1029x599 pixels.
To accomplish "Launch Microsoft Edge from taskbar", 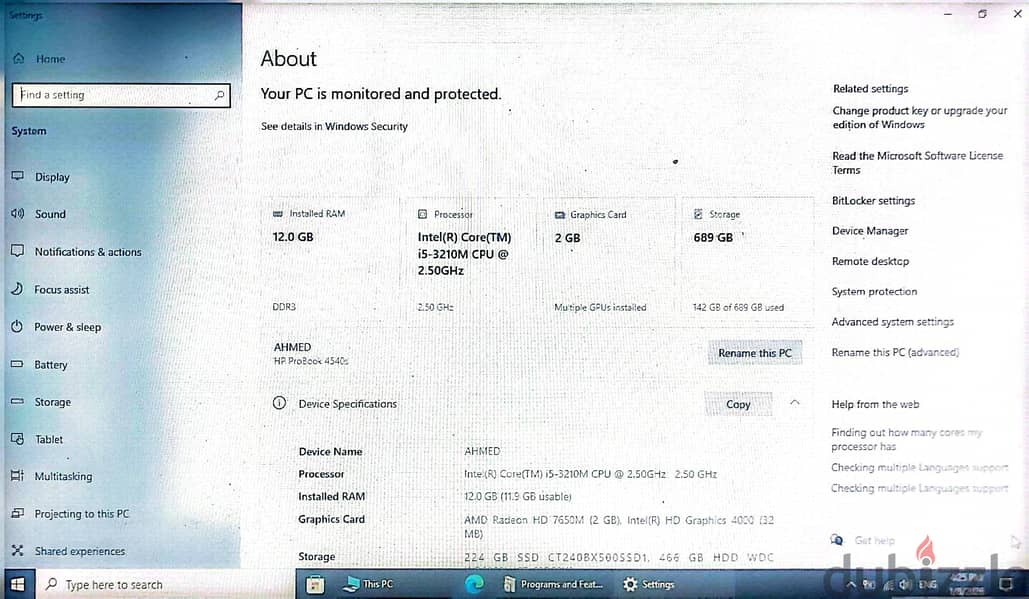I will 474,584.
